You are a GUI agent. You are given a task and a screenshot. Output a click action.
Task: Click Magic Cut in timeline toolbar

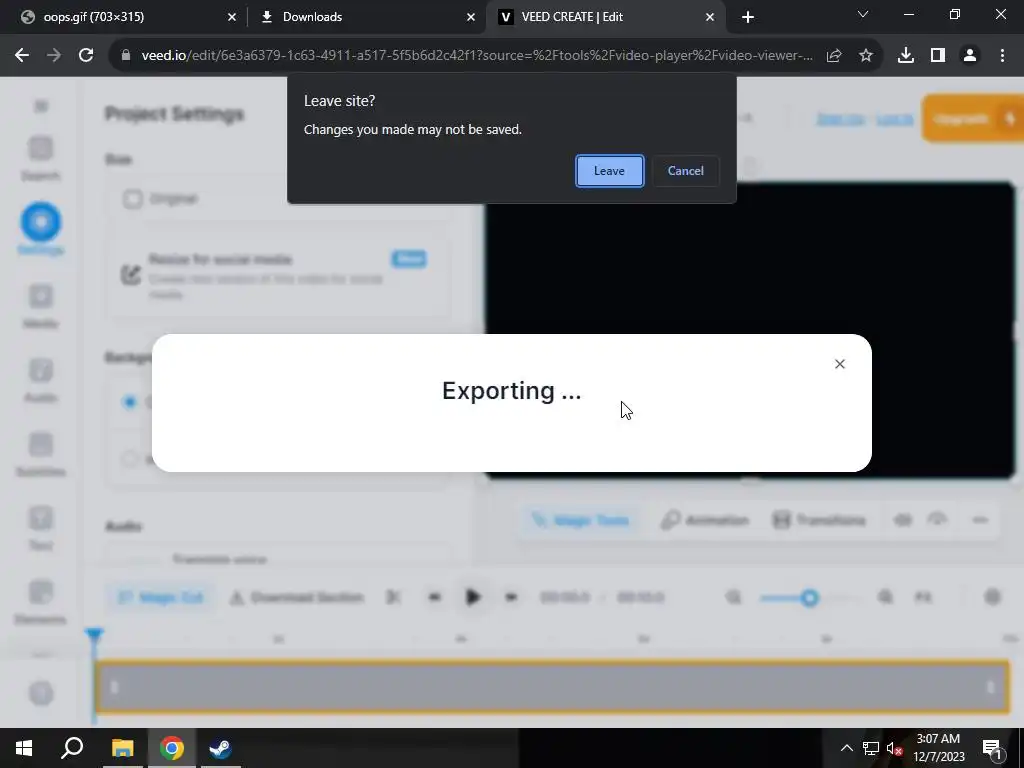tap(160, 597)
